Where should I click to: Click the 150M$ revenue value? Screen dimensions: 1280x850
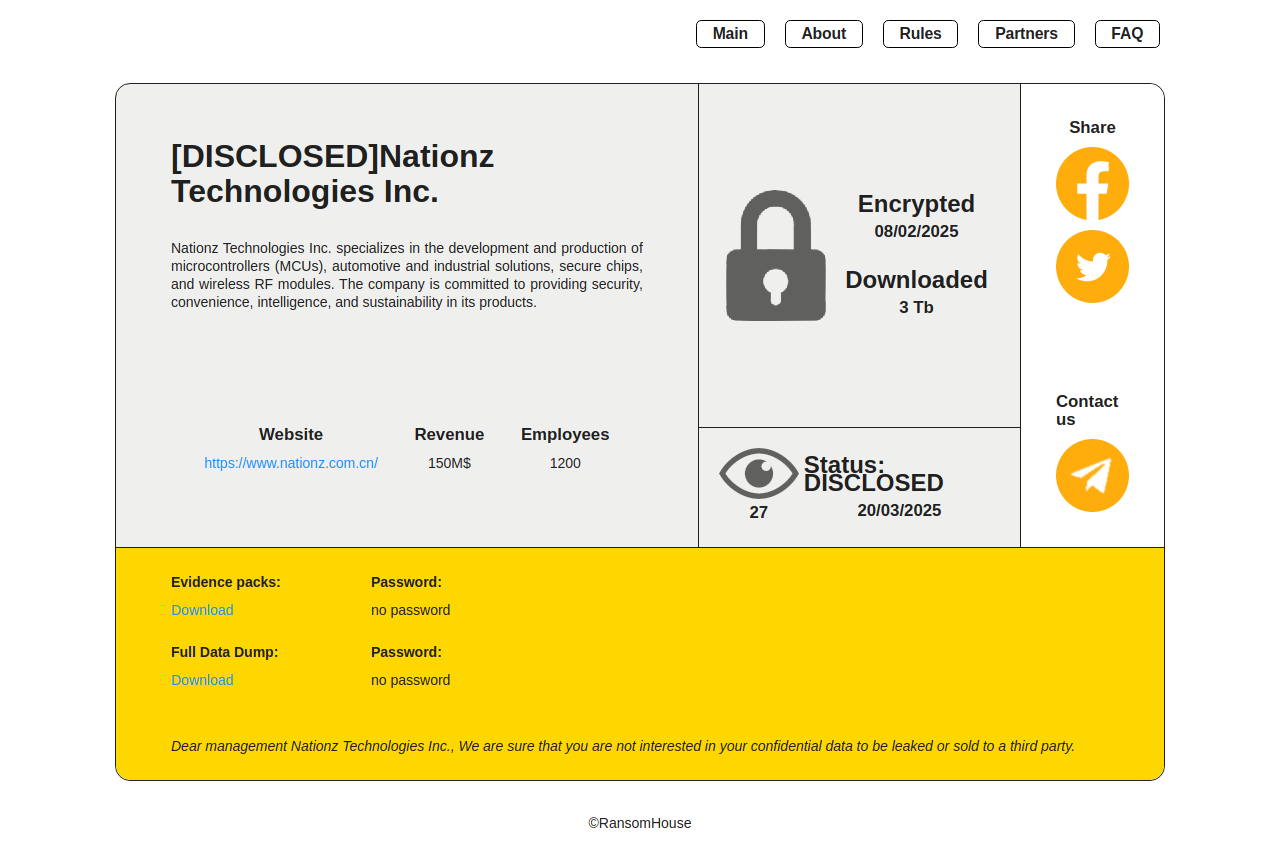point(449,463)
